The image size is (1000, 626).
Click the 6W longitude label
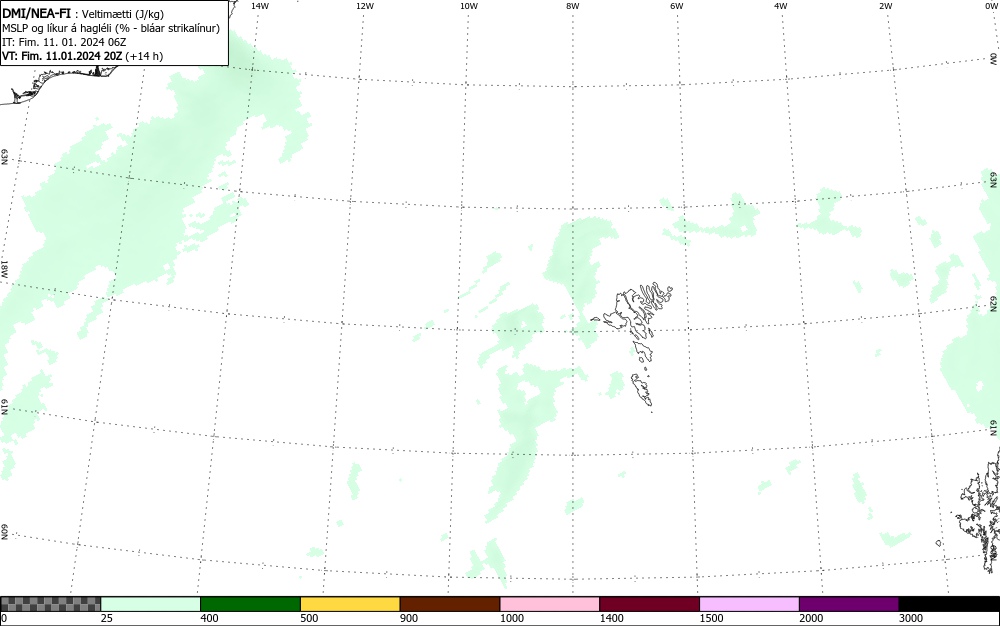(677, 6)
